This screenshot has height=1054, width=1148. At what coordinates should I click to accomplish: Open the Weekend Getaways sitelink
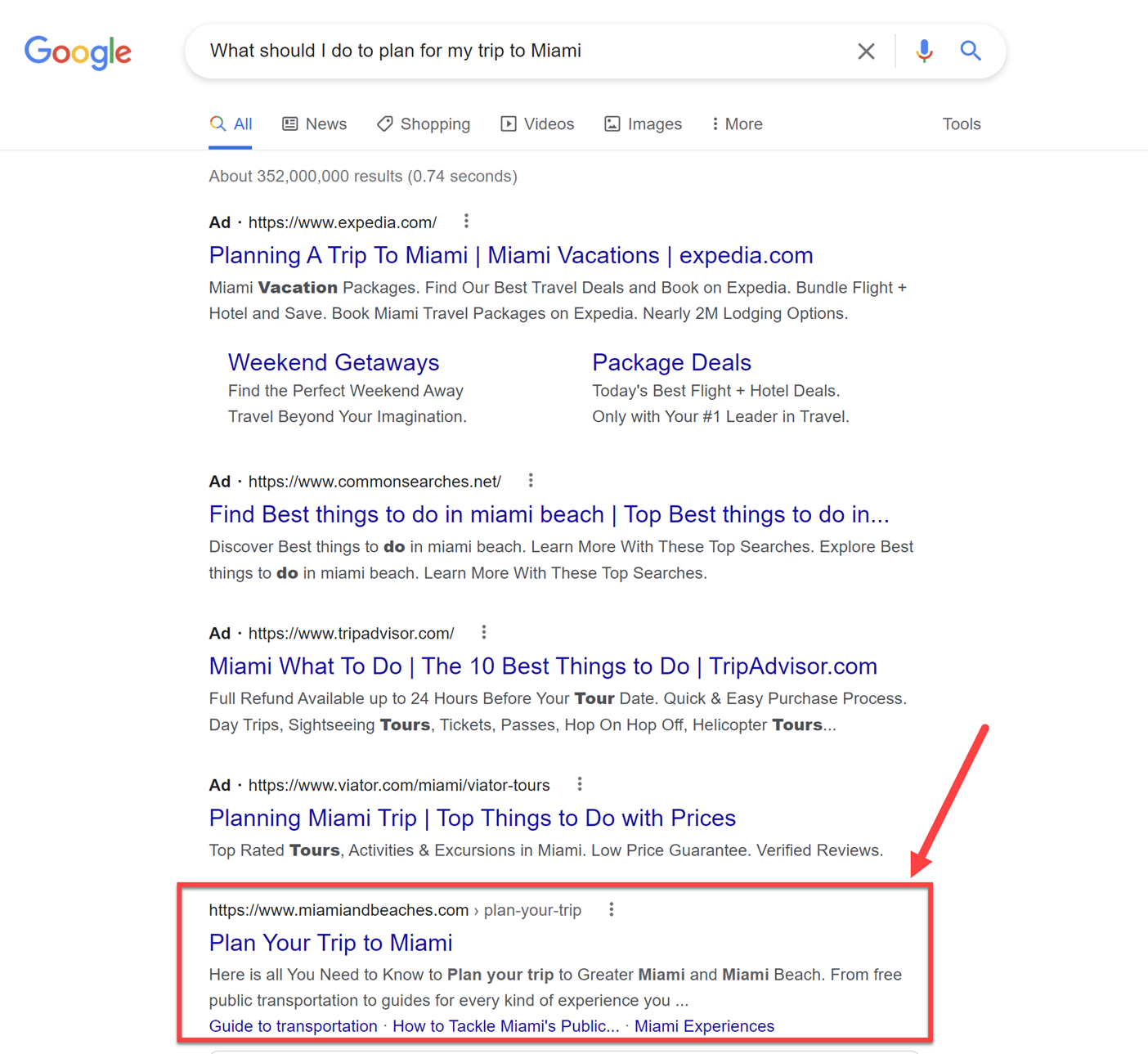(x=334, y=362)
